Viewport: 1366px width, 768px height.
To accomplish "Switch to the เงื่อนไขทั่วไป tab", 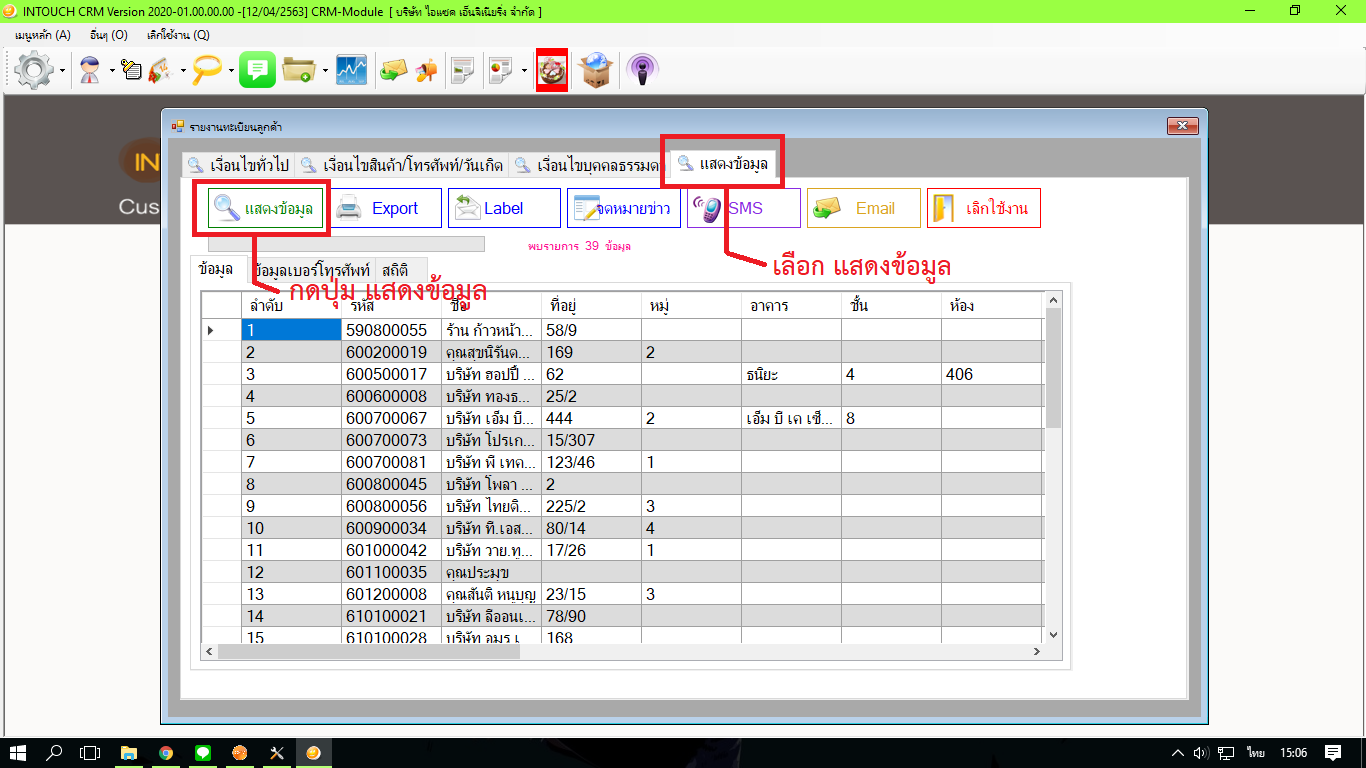I will [238, 165].
